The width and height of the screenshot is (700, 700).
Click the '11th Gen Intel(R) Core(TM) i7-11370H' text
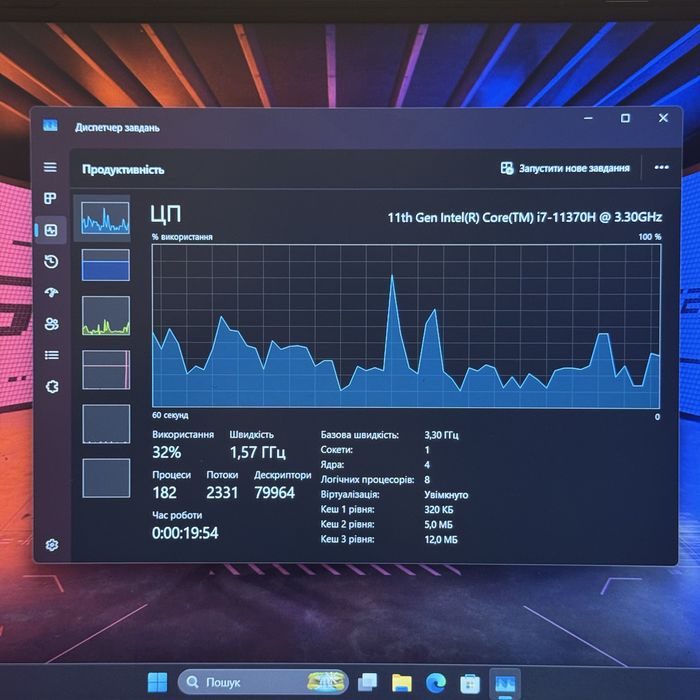click(x=491, y=217)
